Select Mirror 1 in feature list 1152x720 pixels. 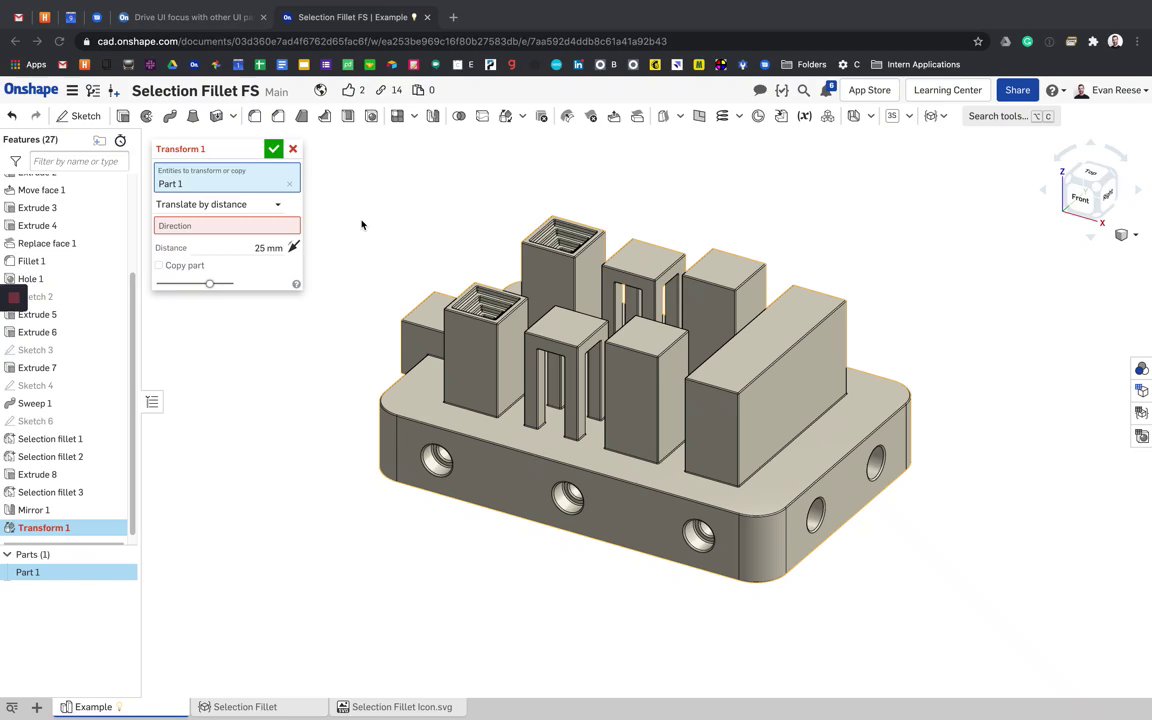(x=33, y=510)
